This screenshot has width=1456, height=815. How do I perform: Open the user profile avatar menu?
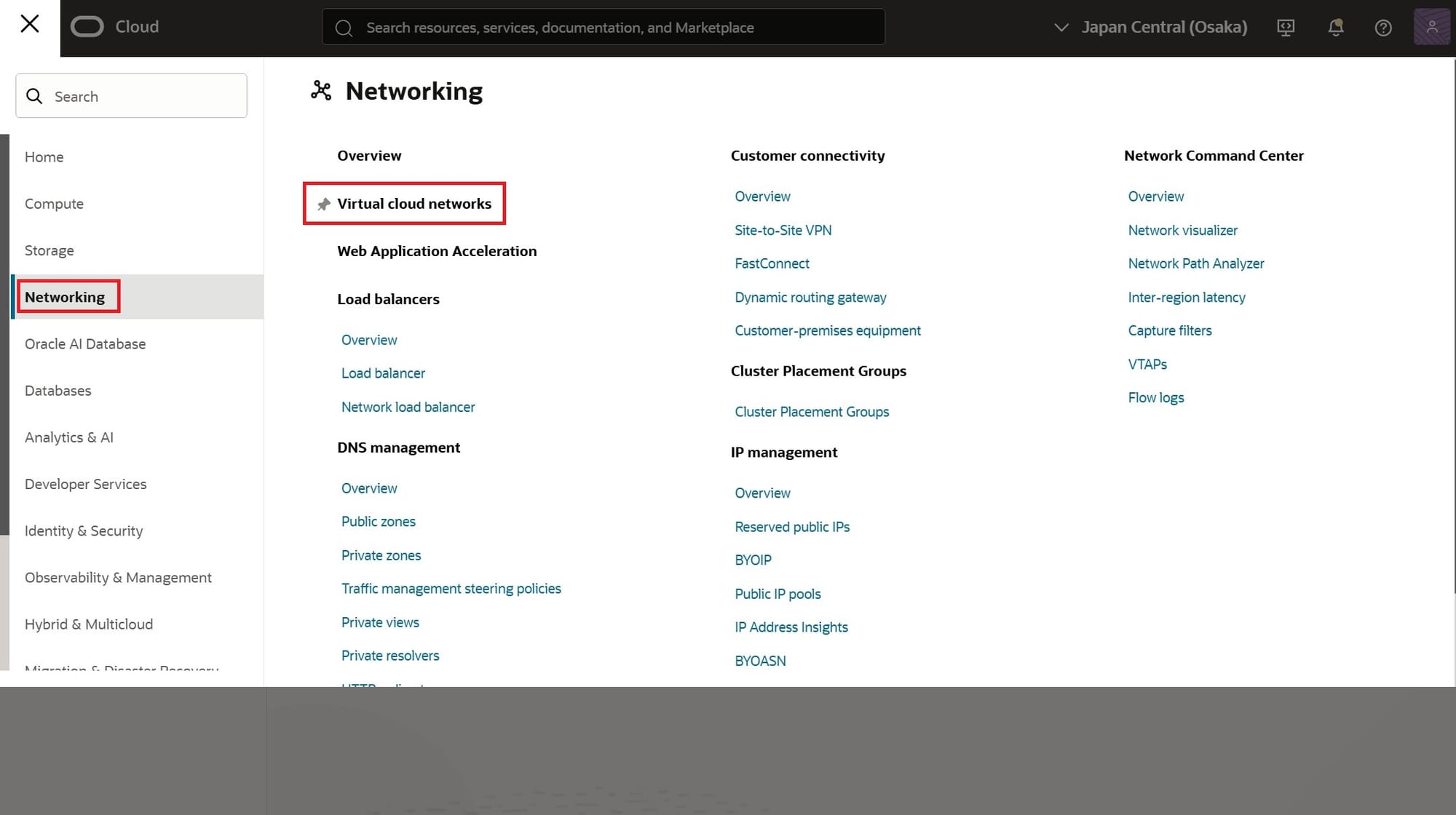[x=1431, y=27]
